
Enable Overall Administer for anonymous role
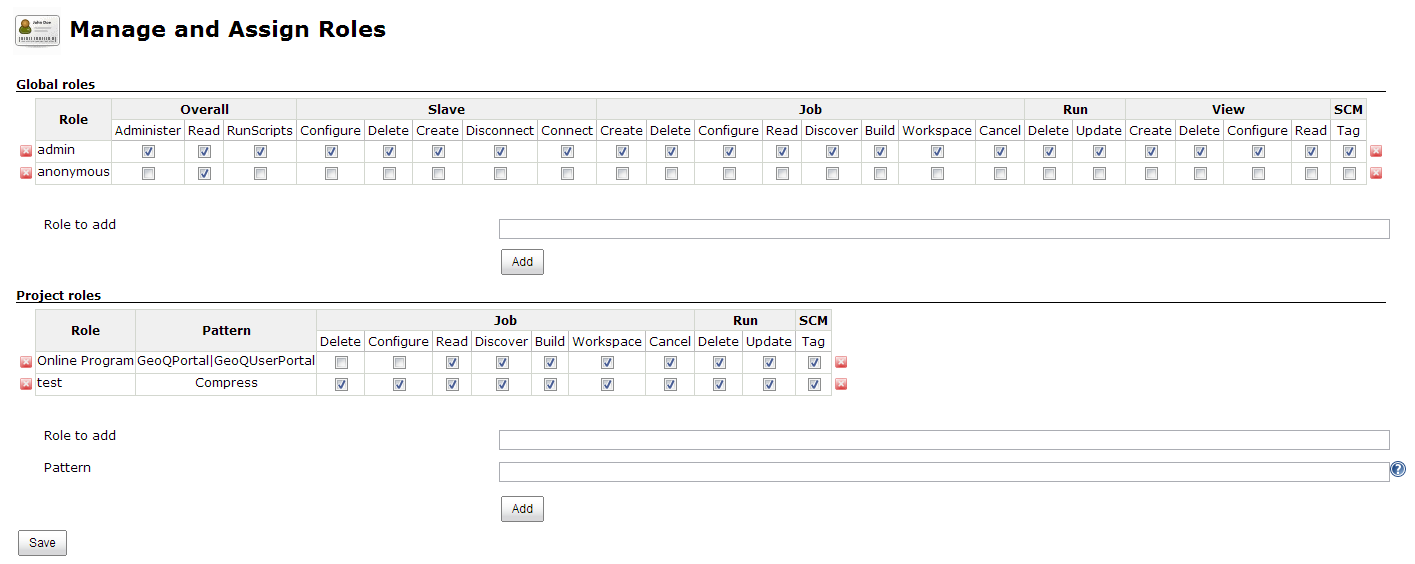pos(148,173)
